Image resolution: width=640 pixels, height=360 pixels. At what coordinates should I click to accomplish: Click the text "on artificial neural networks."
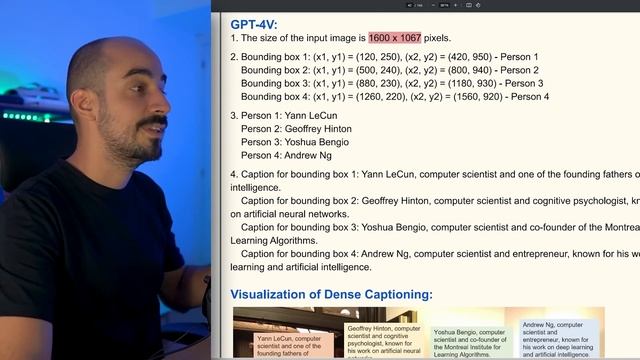(290, 214)
